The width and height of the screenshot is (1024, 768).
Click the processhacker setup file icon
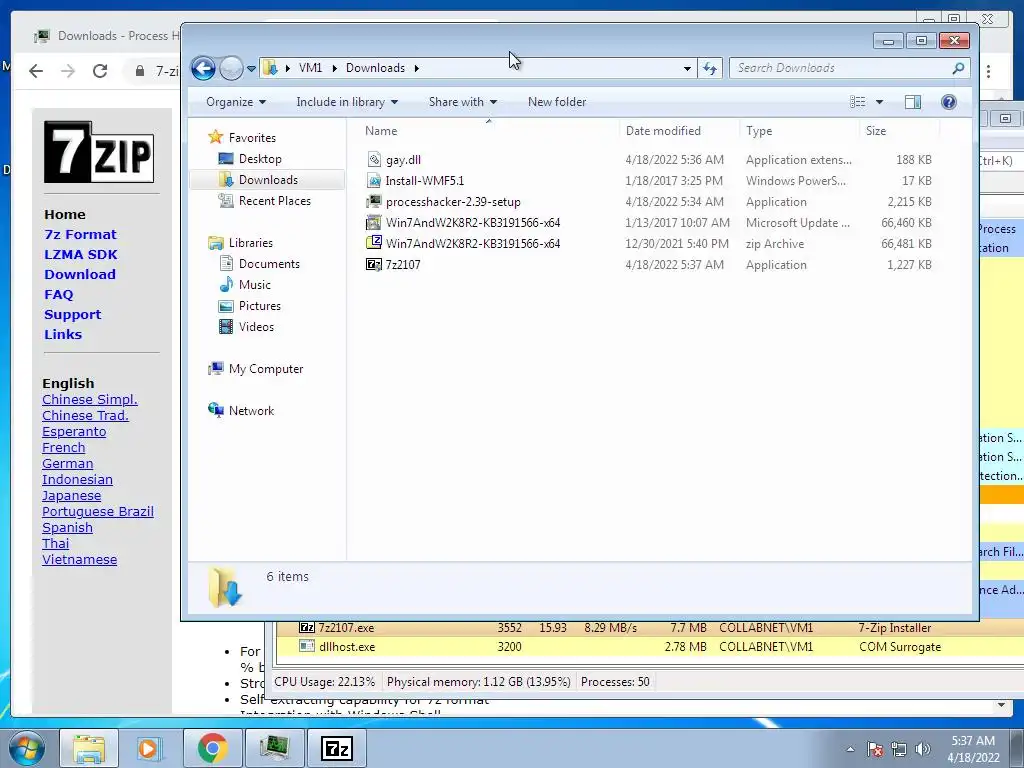pos(374,202)
